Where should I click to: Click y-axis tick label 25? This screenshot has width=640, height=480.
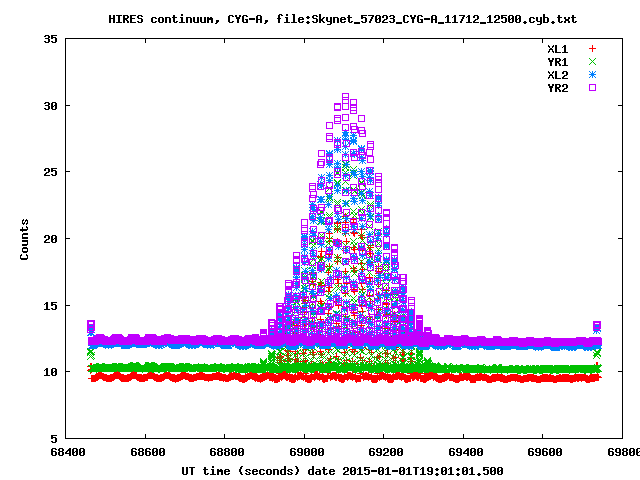[x=51, y=172]
